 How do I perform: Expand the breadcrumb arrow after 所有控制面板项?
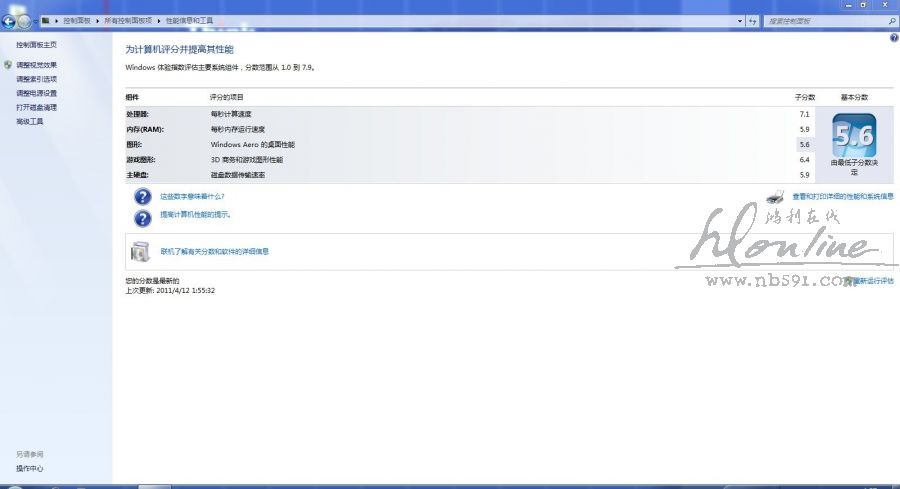[x=158, y=20]
